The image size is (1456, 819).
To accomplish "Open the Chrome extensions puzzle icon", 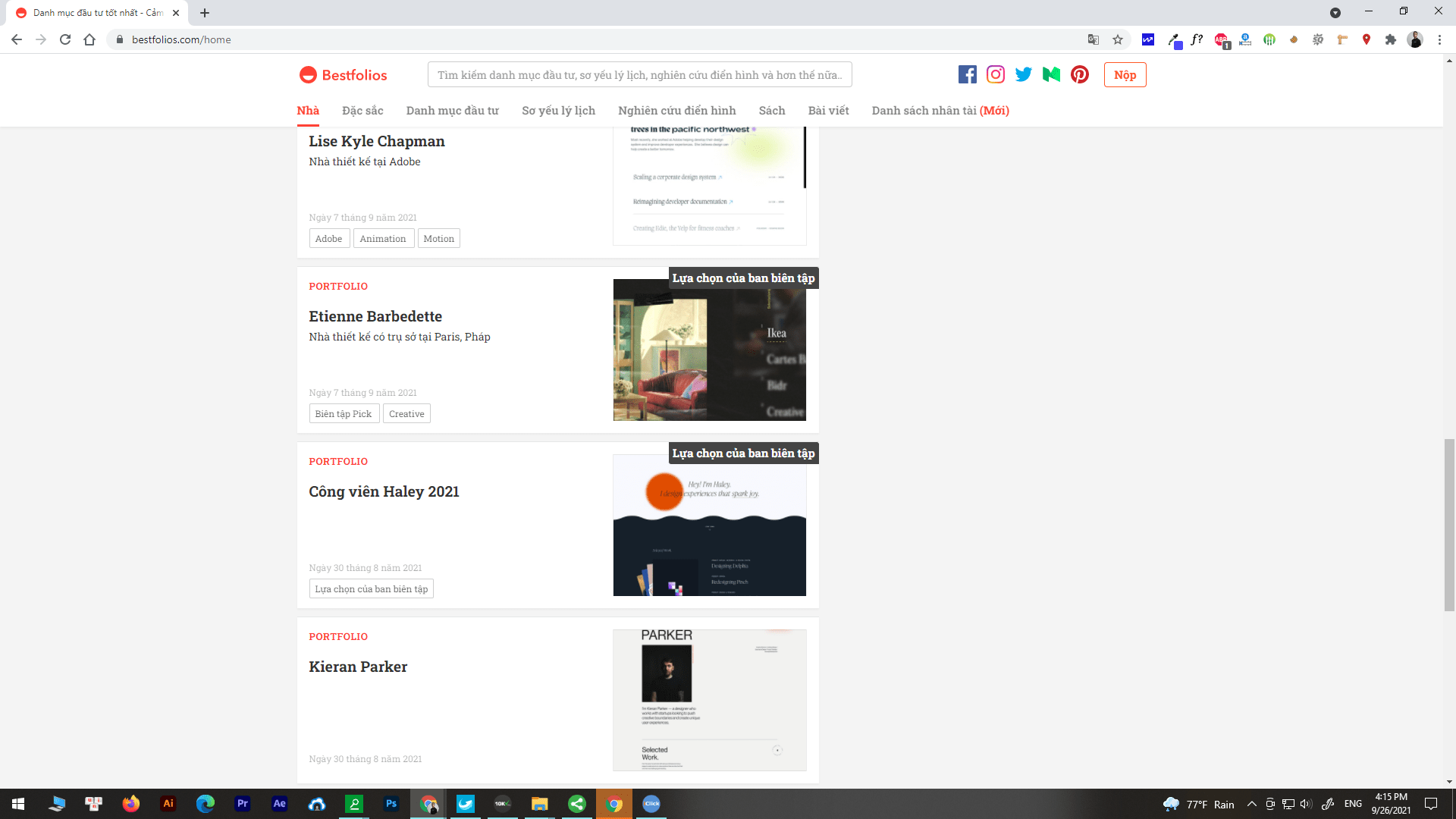I will tap(1391, 39).
